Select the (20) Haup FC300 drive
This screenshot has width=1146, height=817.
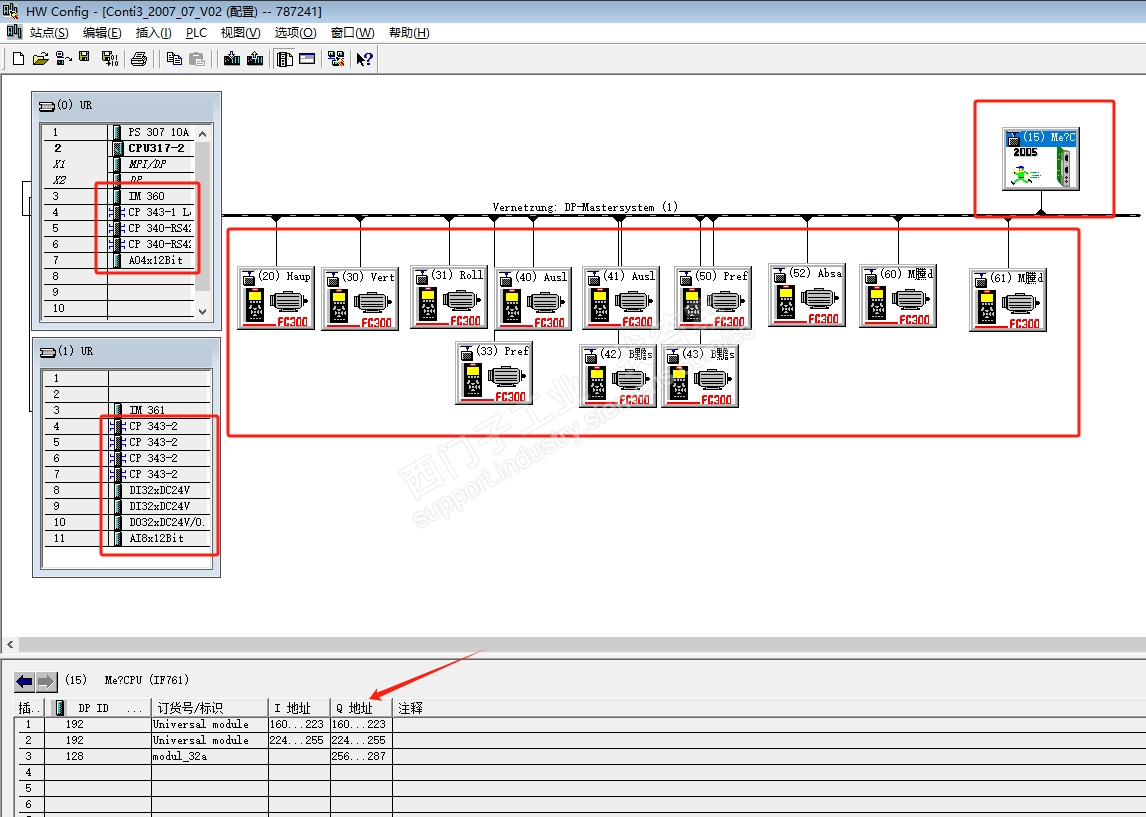(276, 298)
